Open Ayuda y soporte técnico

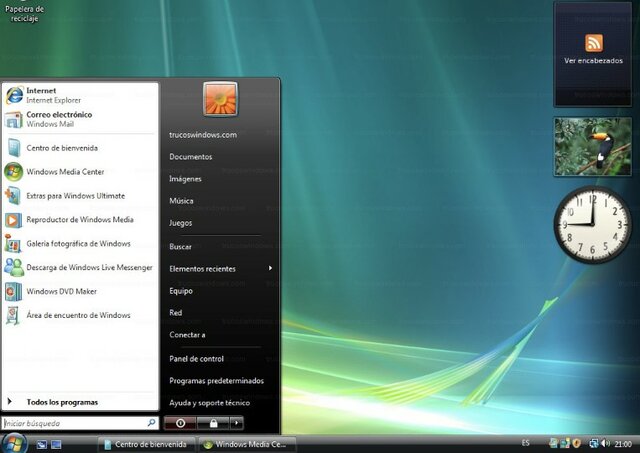[x=209, y=403]
